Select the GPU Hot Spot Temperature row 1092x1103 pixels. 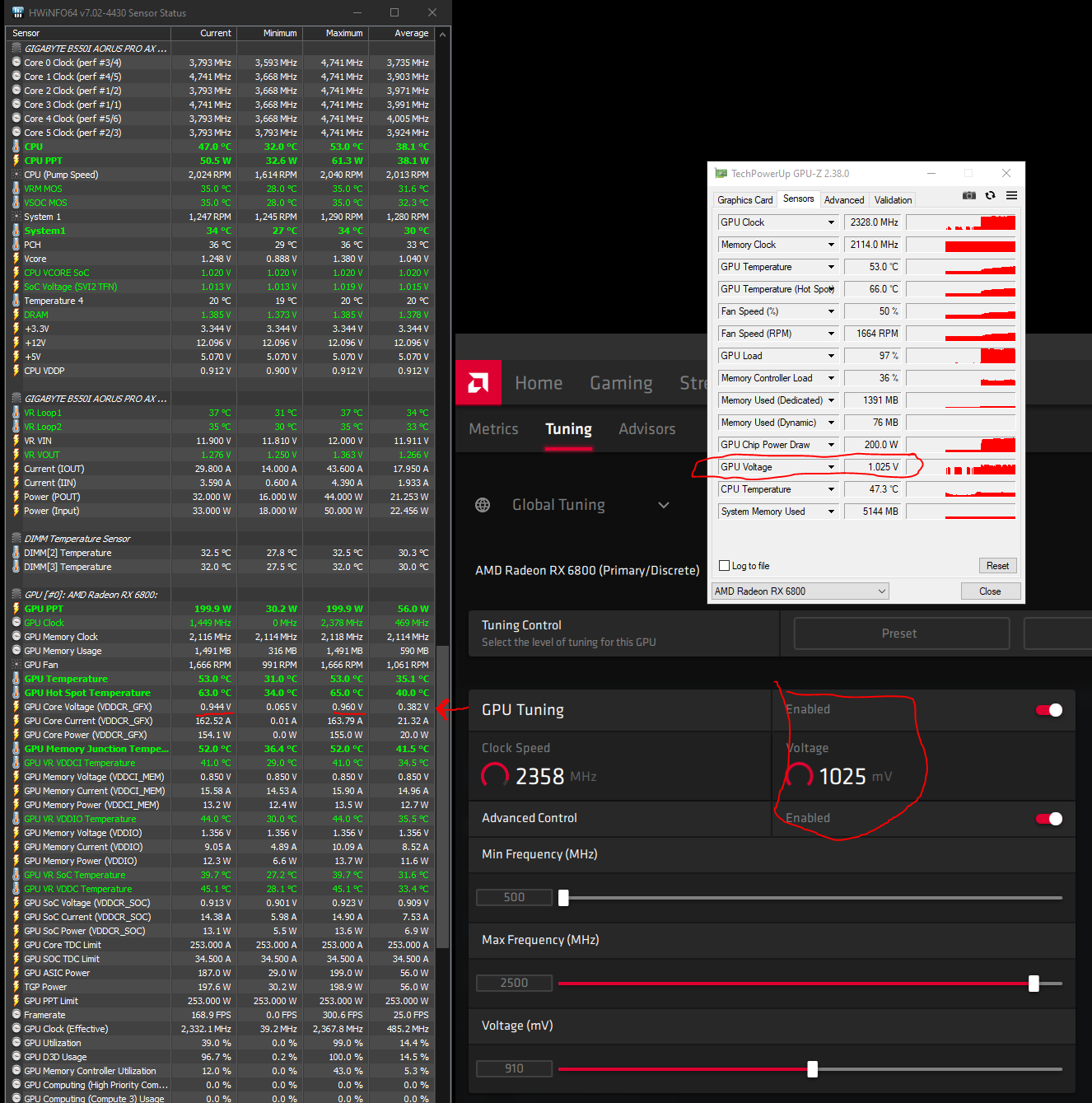(x=221, y=693)
